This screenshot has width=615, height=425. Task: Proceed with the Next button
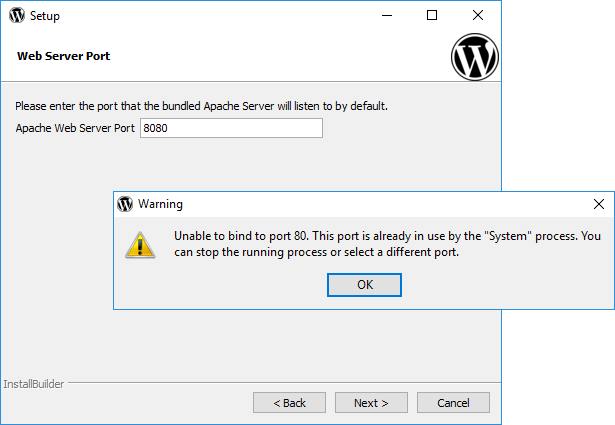[370, 403]
